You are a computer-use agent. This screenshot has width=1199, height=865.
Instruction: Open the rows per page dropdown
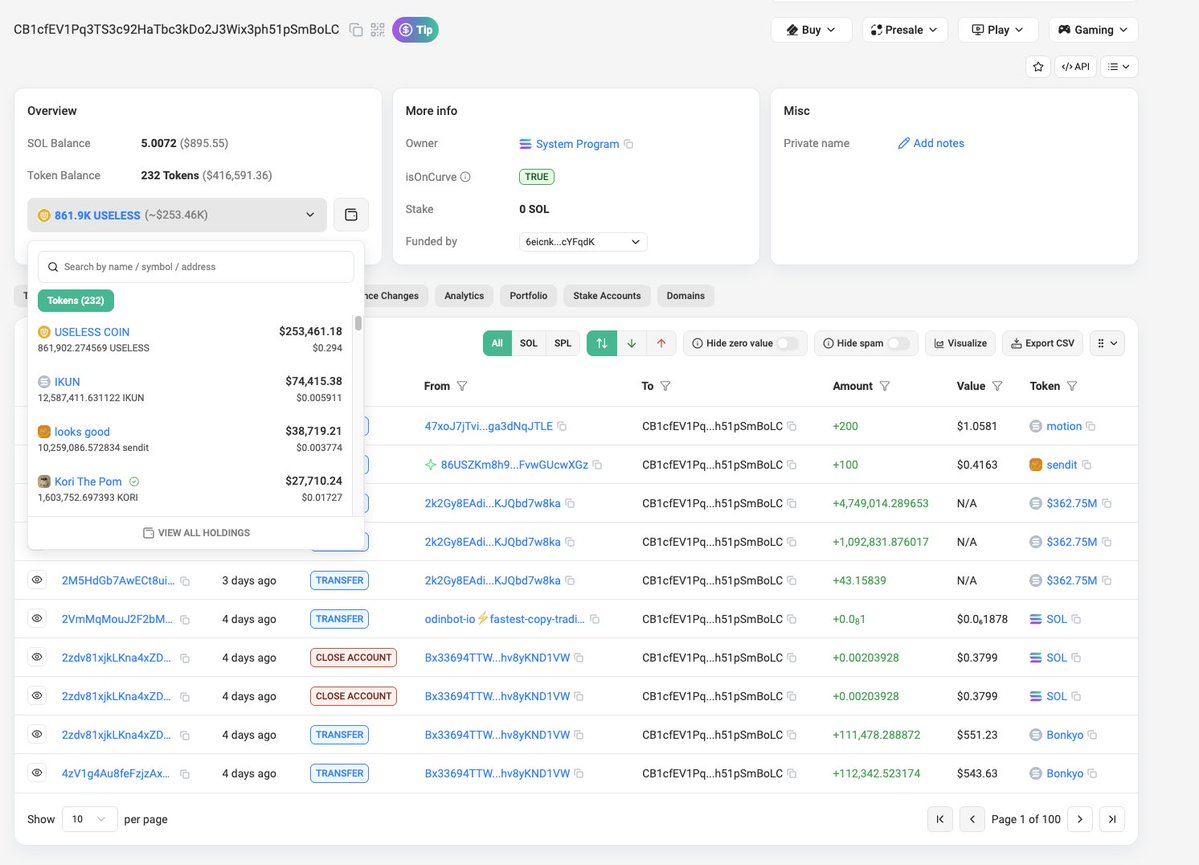[89, 819]
